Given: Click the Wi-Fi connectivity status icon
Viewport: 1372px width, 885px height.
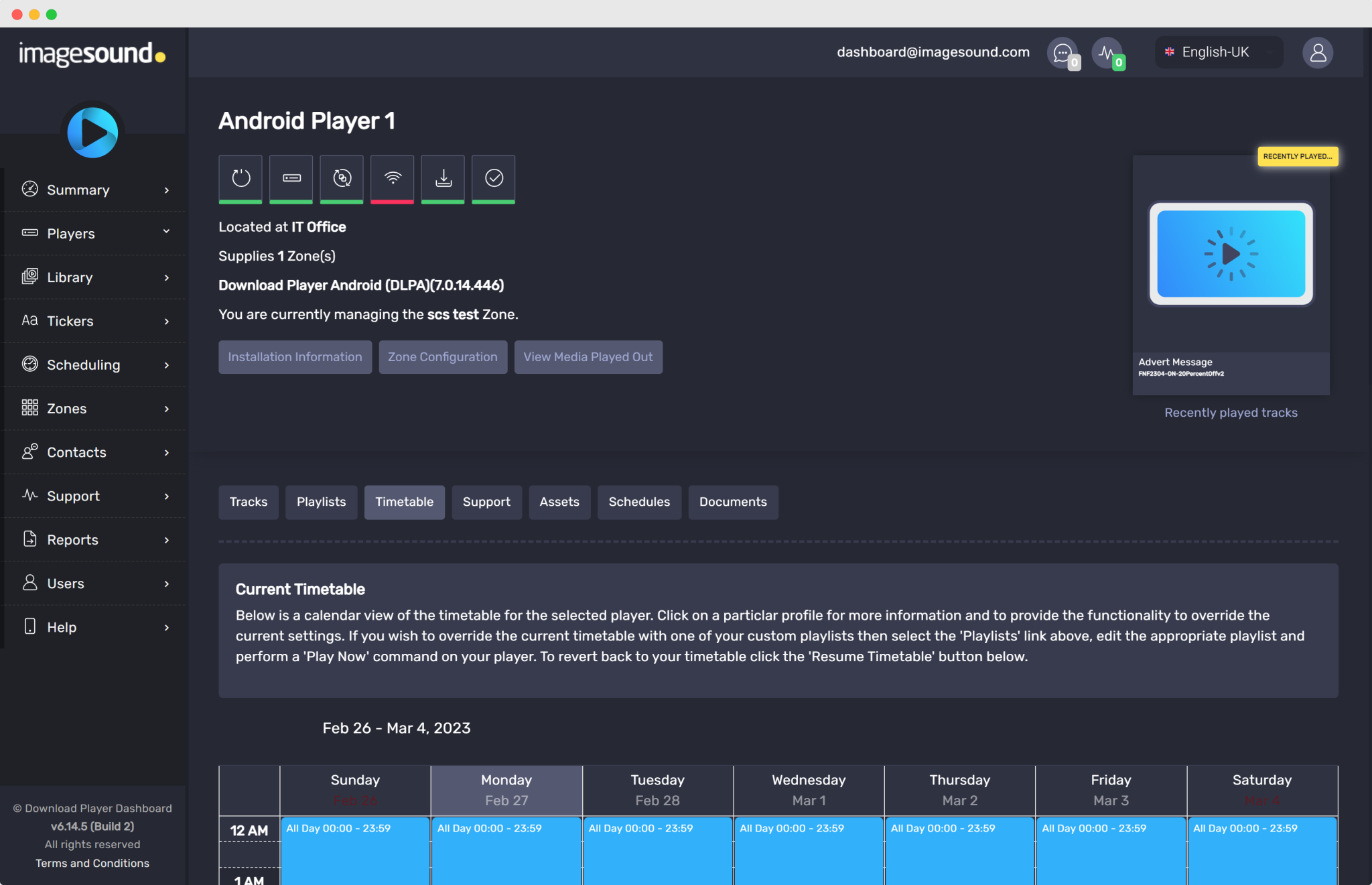Looking at the screenshot, I should pos(393,178).
